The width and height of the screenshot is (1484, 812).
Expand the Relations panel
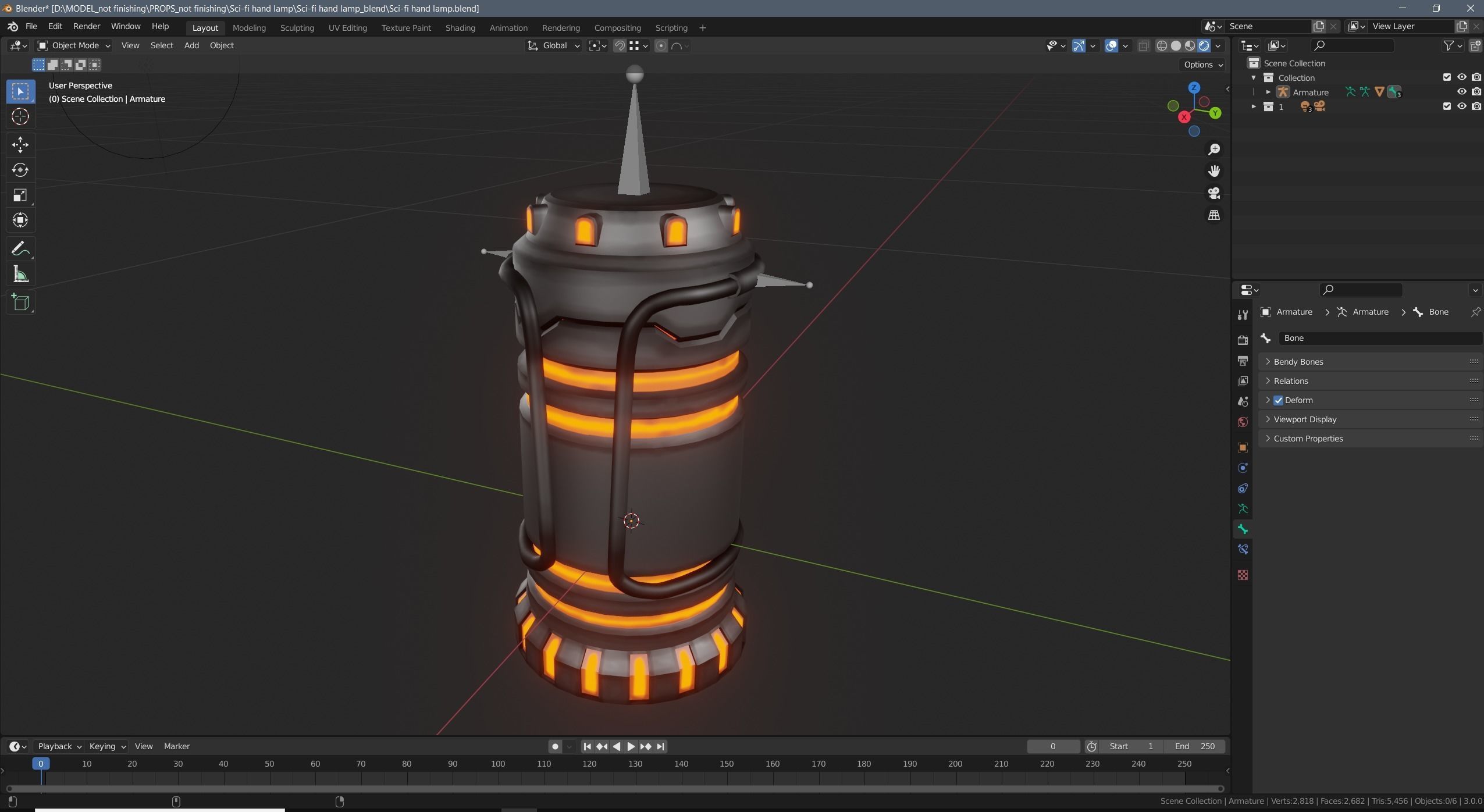[1369, 381]
